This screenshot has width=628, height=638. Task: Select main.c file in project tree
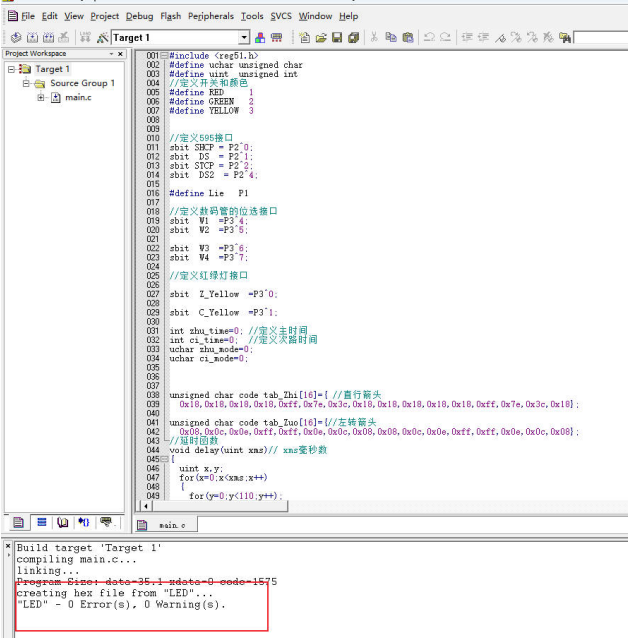[78, 98]
